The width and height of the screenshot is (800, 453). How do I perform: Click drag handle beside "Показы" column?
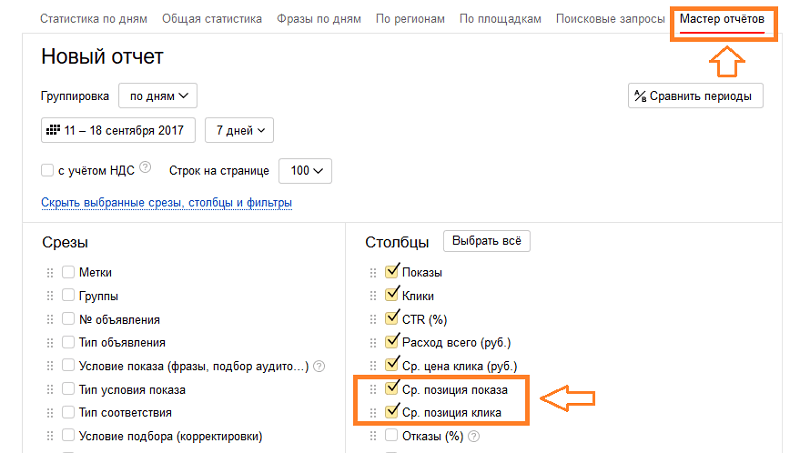coord(372,272)
